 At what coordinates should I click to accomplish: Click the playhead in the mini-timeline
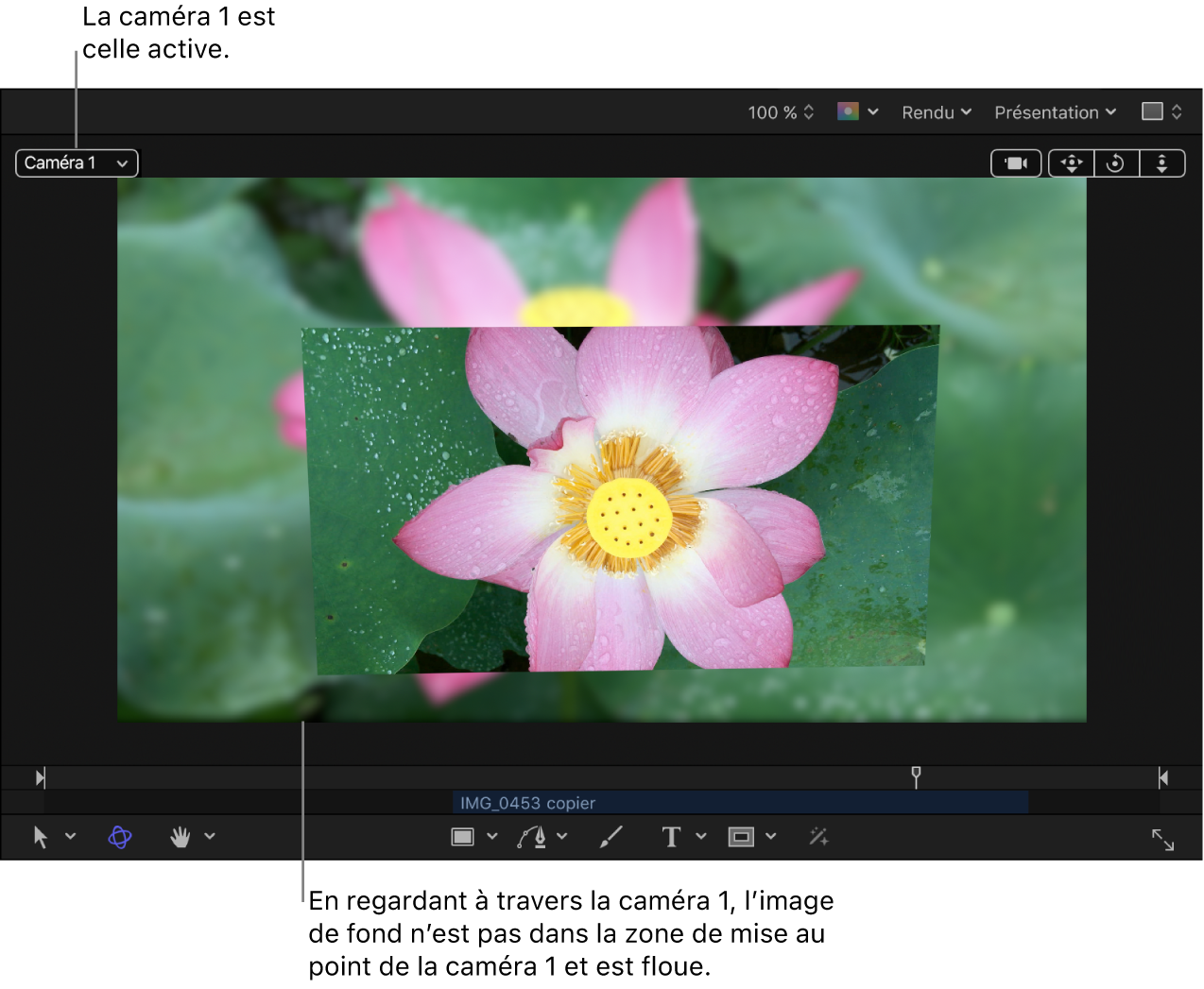coord(916,776)
